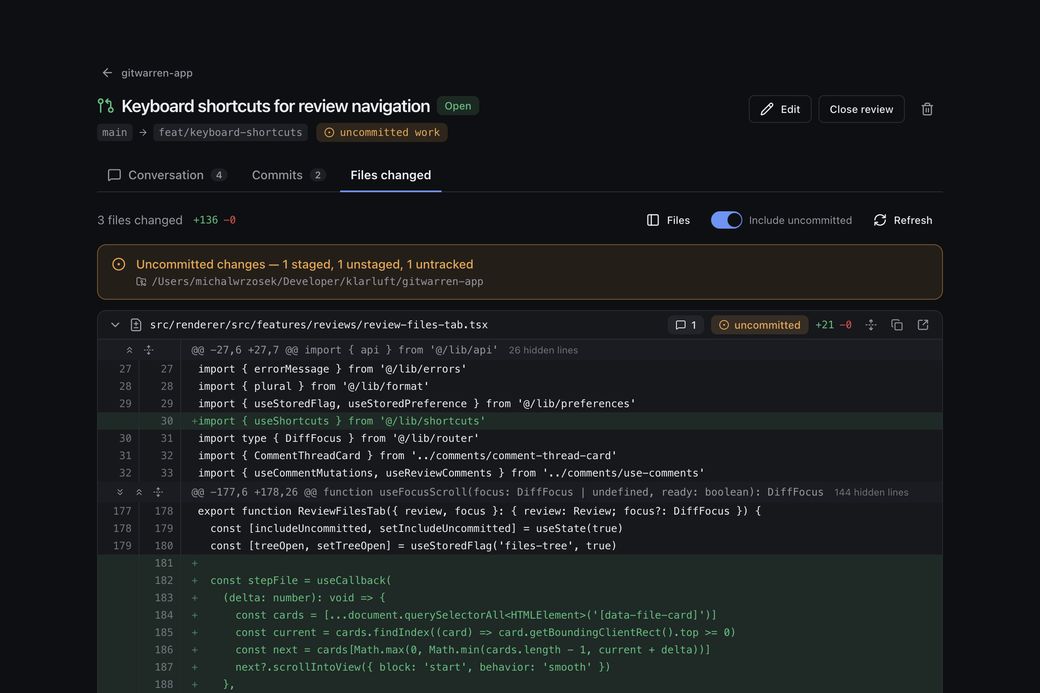Open the gitwarren-app breadcrumb link

click(157, 73)
